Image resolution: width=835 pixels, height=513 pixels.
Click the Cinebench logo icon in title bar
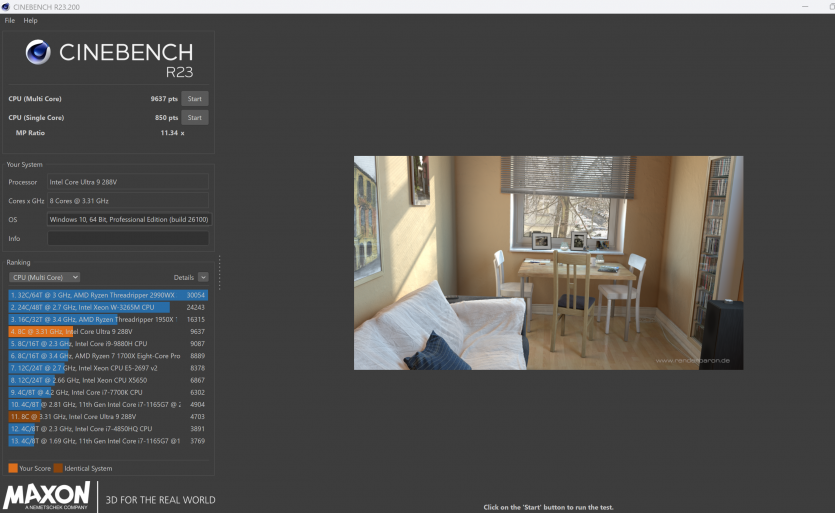pyautogui.click(x=7, y=6)
